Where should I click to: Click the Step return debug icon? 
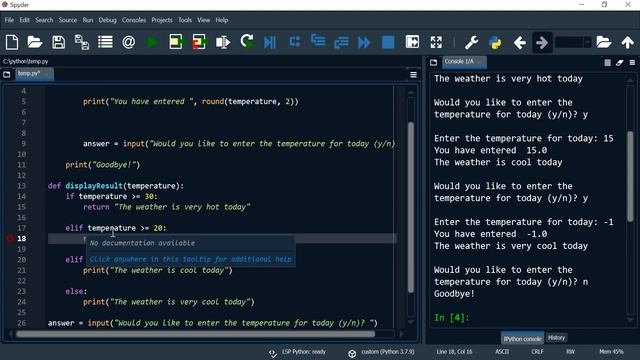[x=341, y=42]
